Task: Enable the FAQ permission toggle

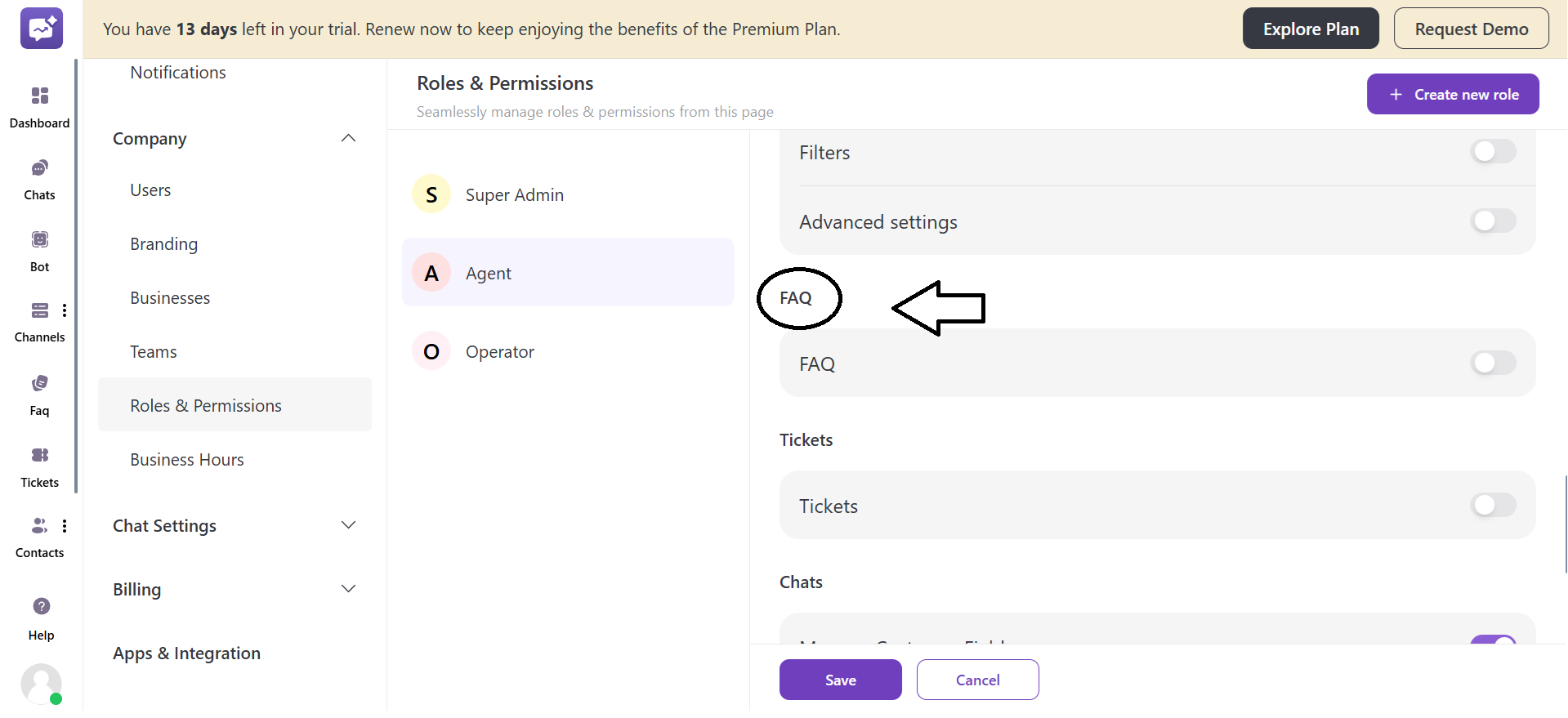Action: pos(1492,363)
